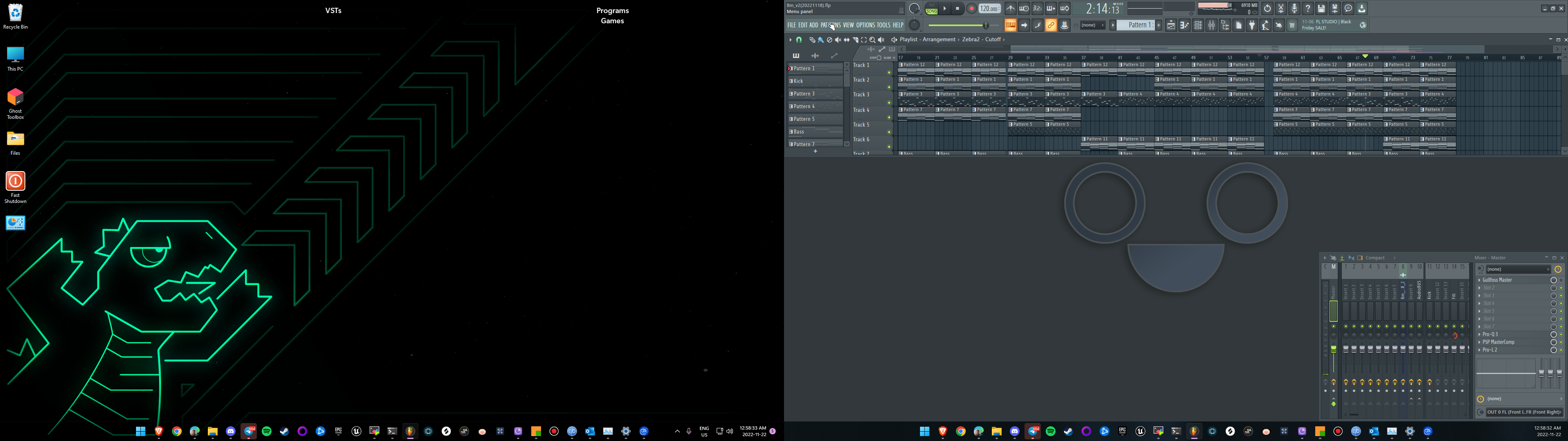Click the plugin picker plug icon
This screenshot has width=1568, height=441.
tap(1252, 25)
